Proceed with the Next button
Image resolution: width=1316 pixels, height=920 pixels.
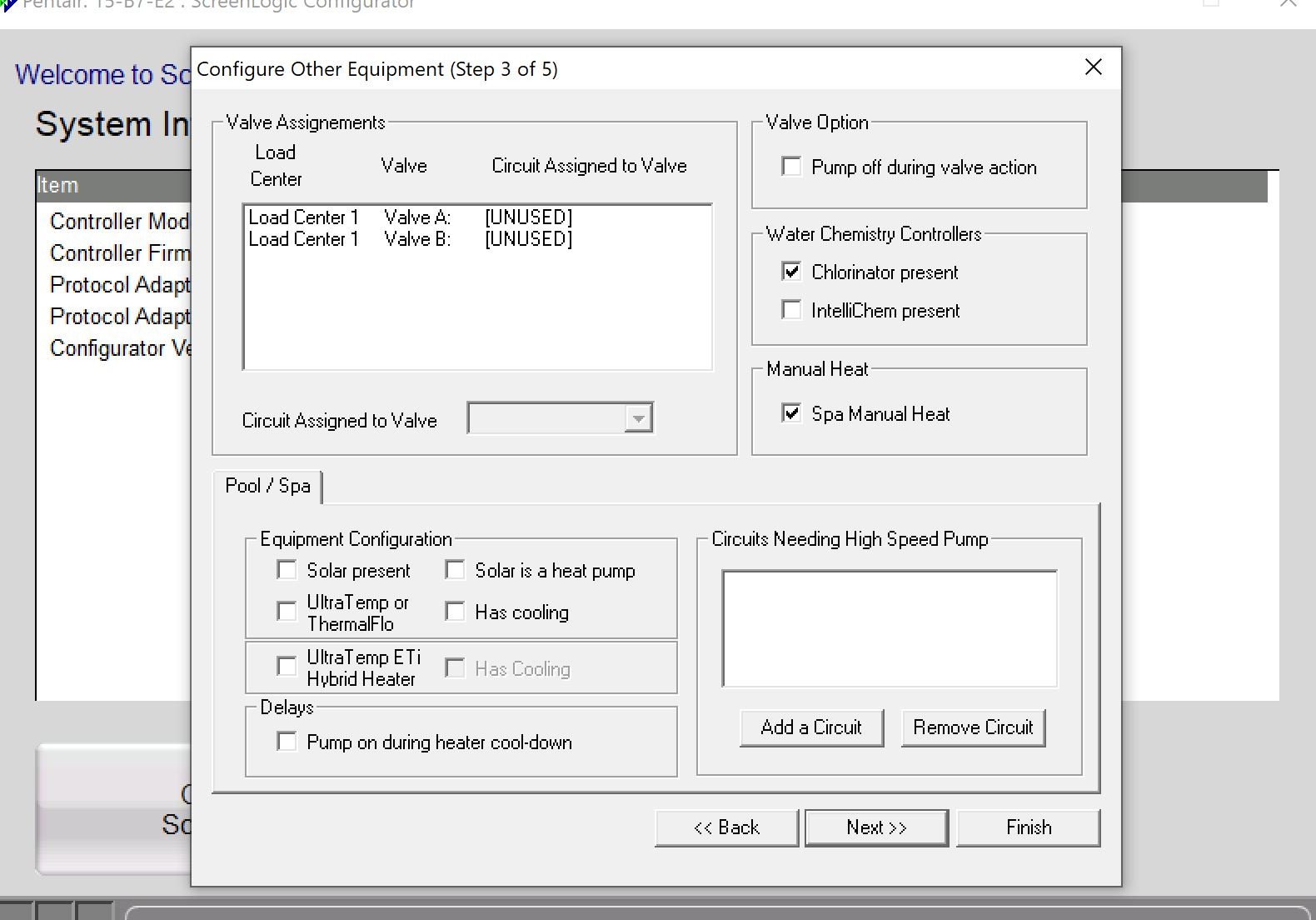click(876, 827)
